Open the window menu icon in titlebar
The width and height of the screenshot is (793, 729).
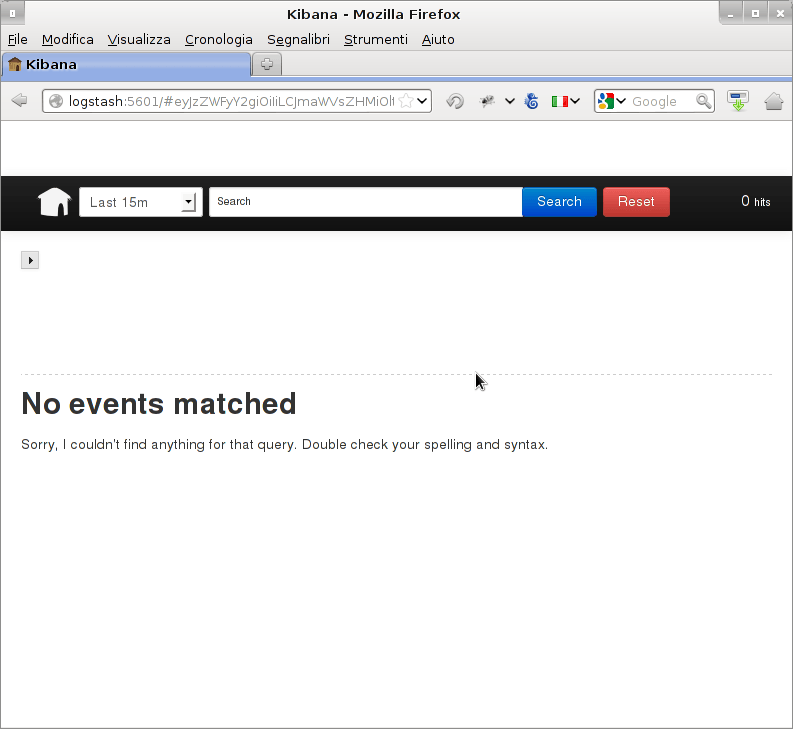click(13, 14)
